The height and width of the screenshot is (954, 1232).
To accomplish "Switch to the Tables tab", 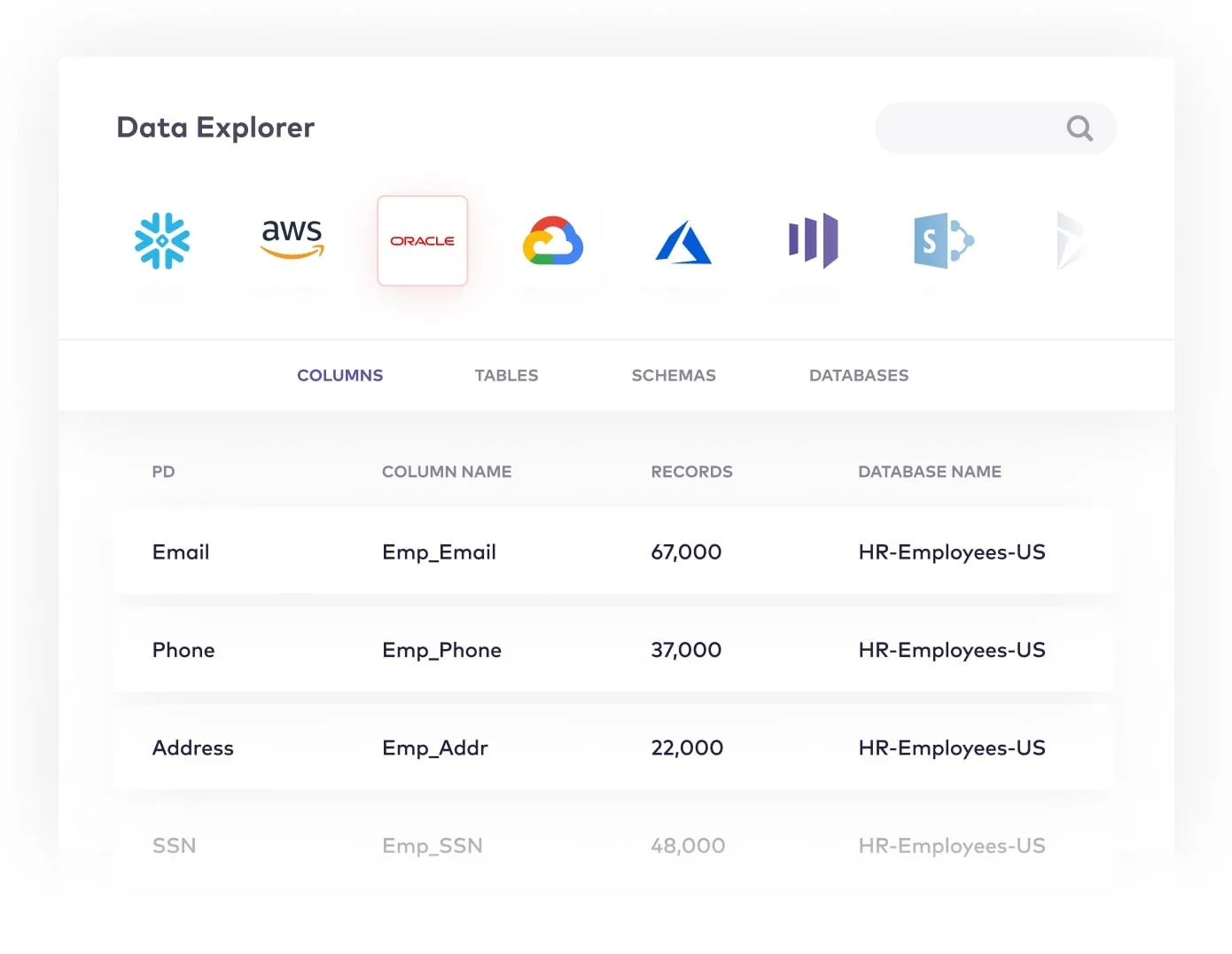I will coord(506,375).
